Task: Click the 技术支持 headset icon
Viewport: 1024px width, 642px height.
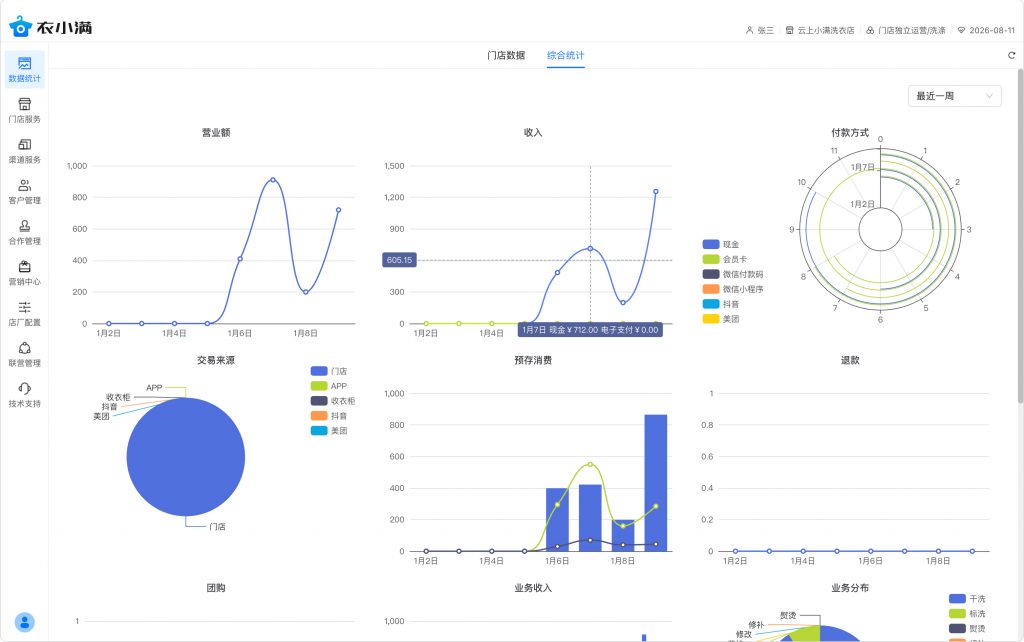Action: click(24, 389)
